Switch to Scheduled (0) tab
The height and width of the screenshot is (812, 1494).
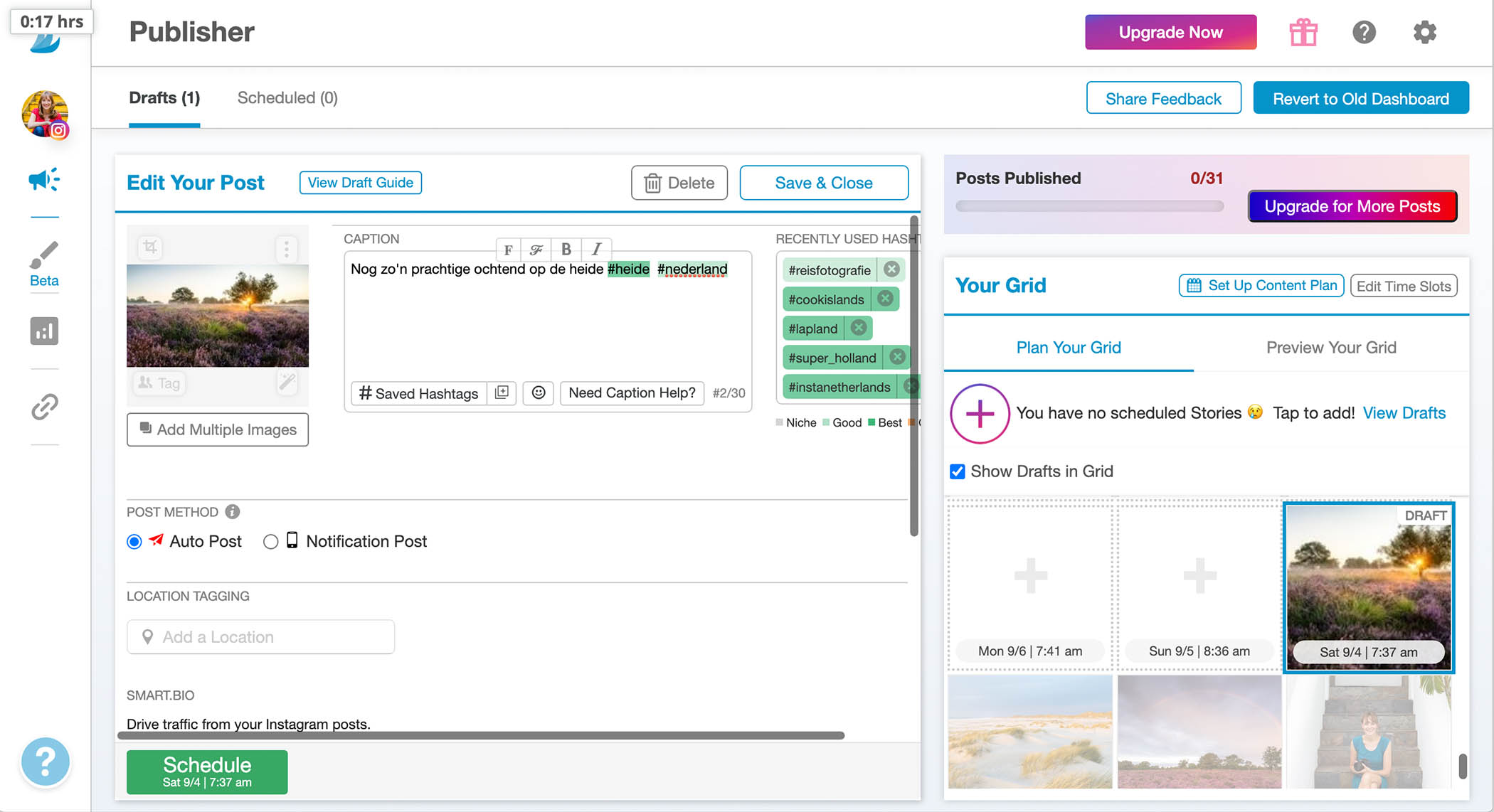287,98
